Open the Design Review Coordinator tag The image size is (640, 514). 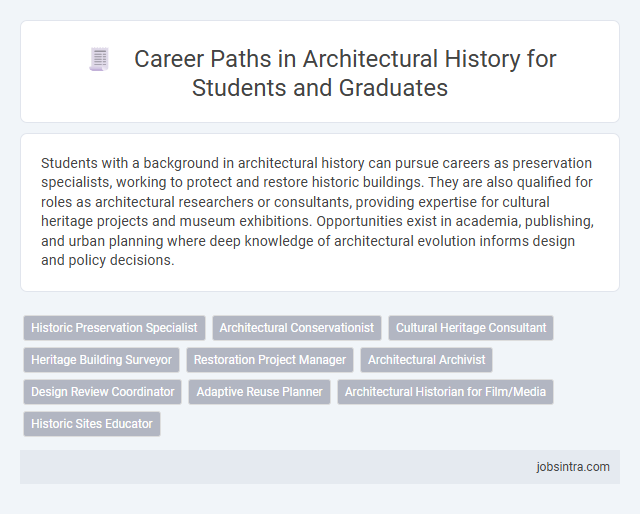102,392
